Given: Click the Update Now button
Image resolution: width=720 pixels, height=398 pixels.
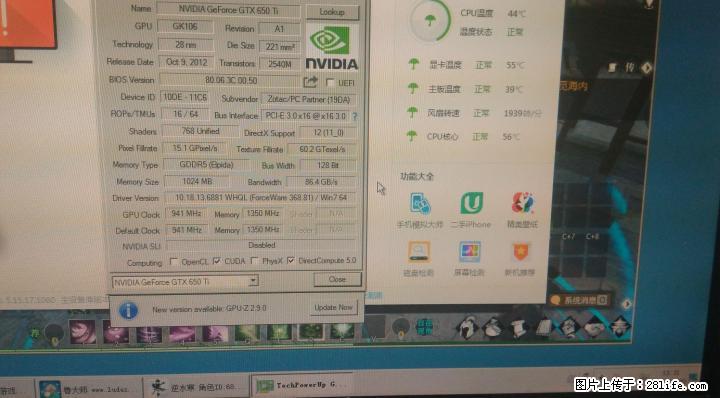Looking at the screenshot, I should (x=333, y=308).
